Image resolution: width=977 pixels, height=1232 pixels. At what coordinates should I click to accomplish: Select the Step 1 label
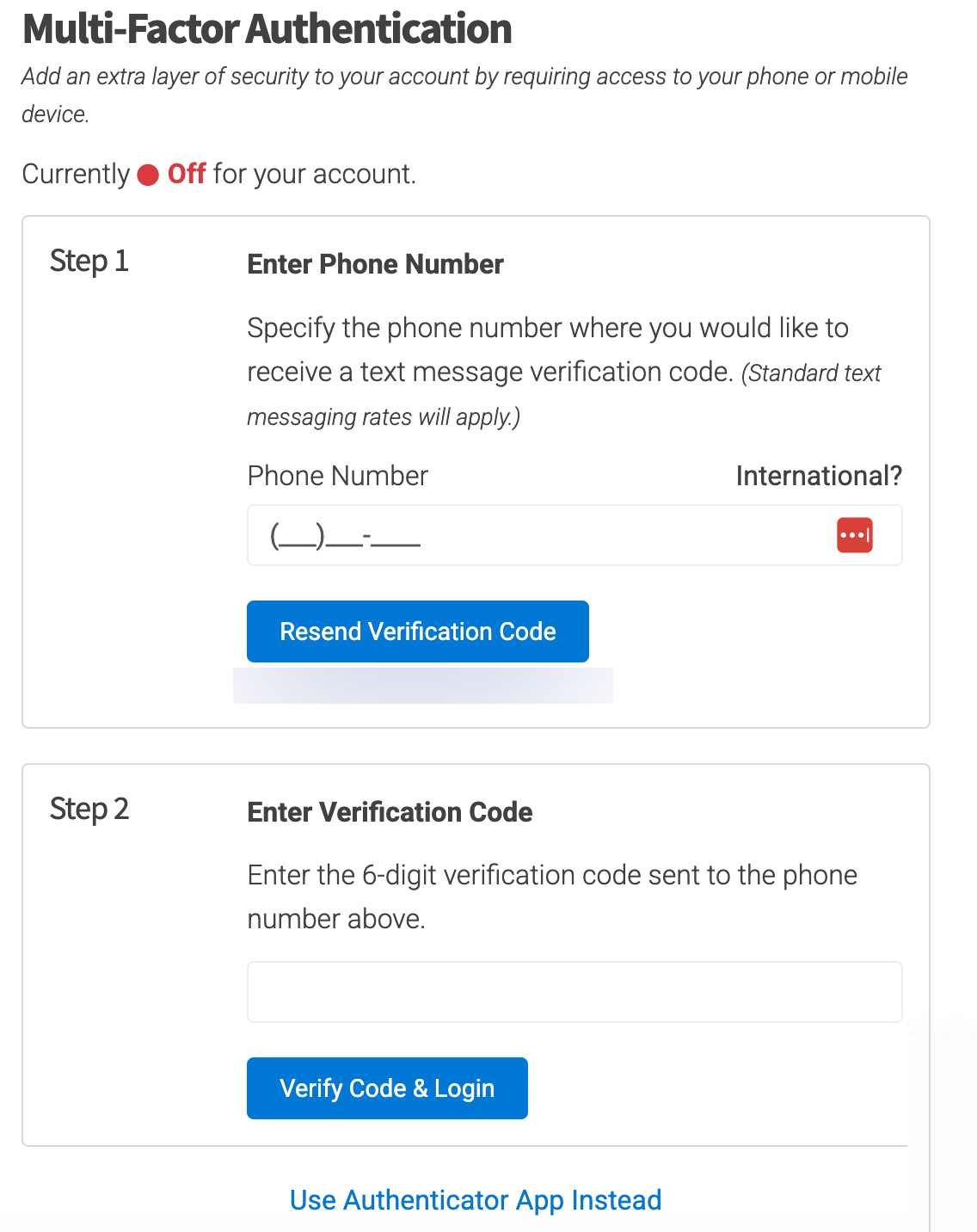tap(89, 261)
